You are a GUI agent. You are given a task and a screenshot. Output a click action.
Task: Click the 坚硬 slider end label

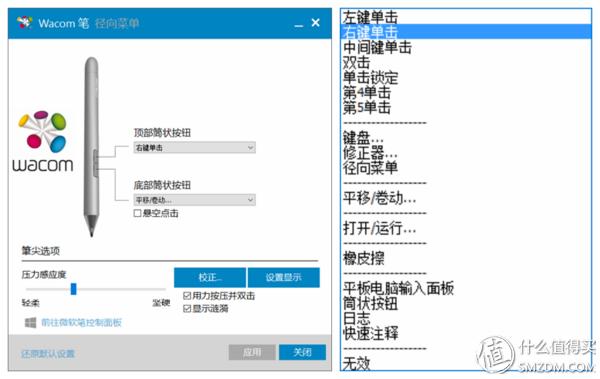pos(161,303)
